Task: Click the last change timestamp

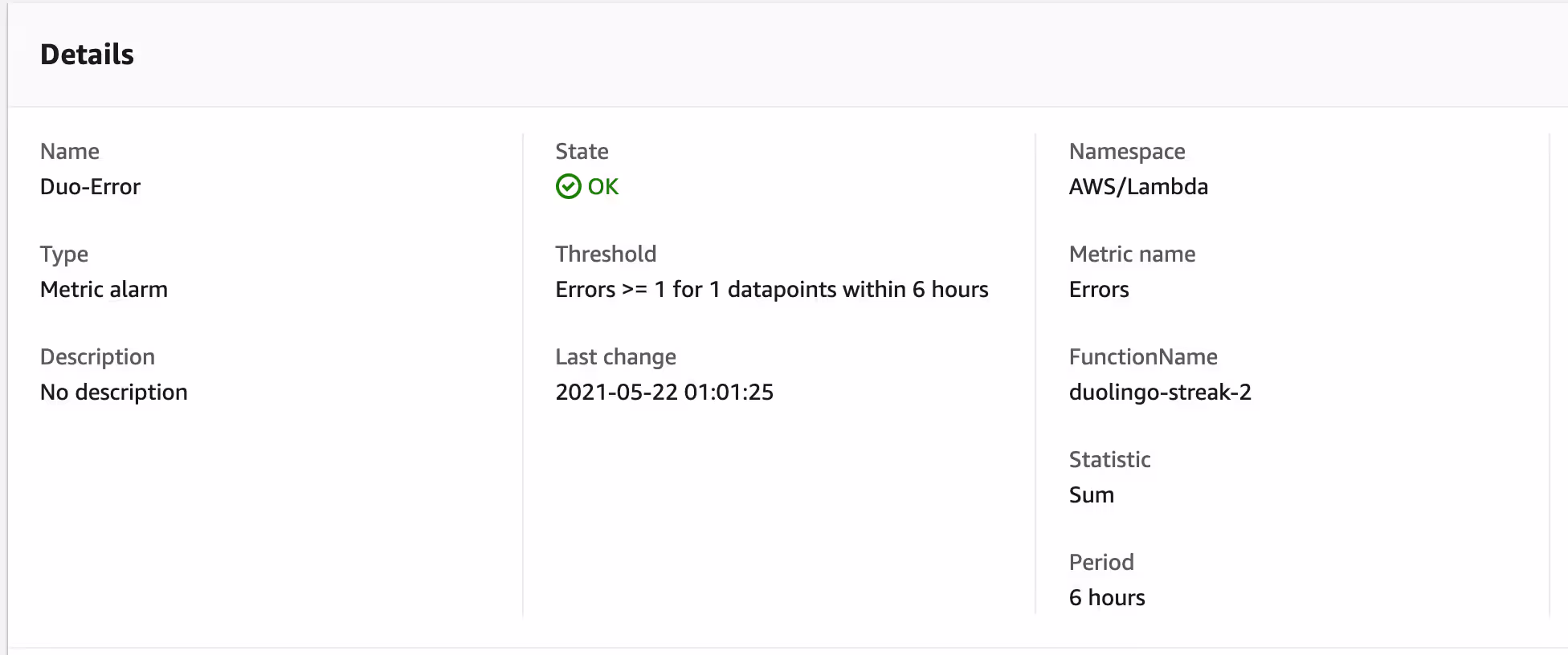Action: (x=664, y=392)
